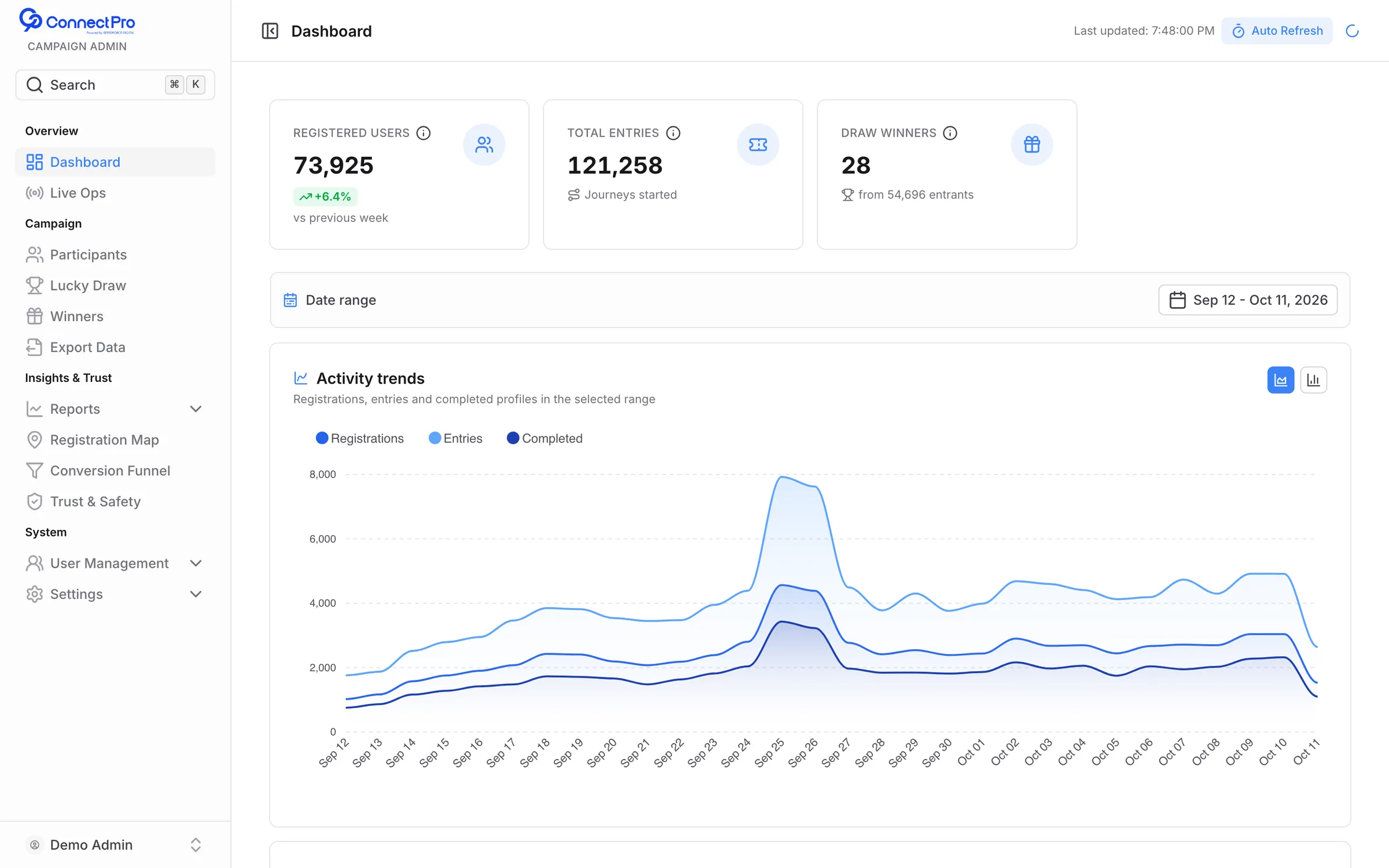Toggle Completed series in legend
Image resolution: width=1389 pixels, height=868 pixels.
(545, 438)
